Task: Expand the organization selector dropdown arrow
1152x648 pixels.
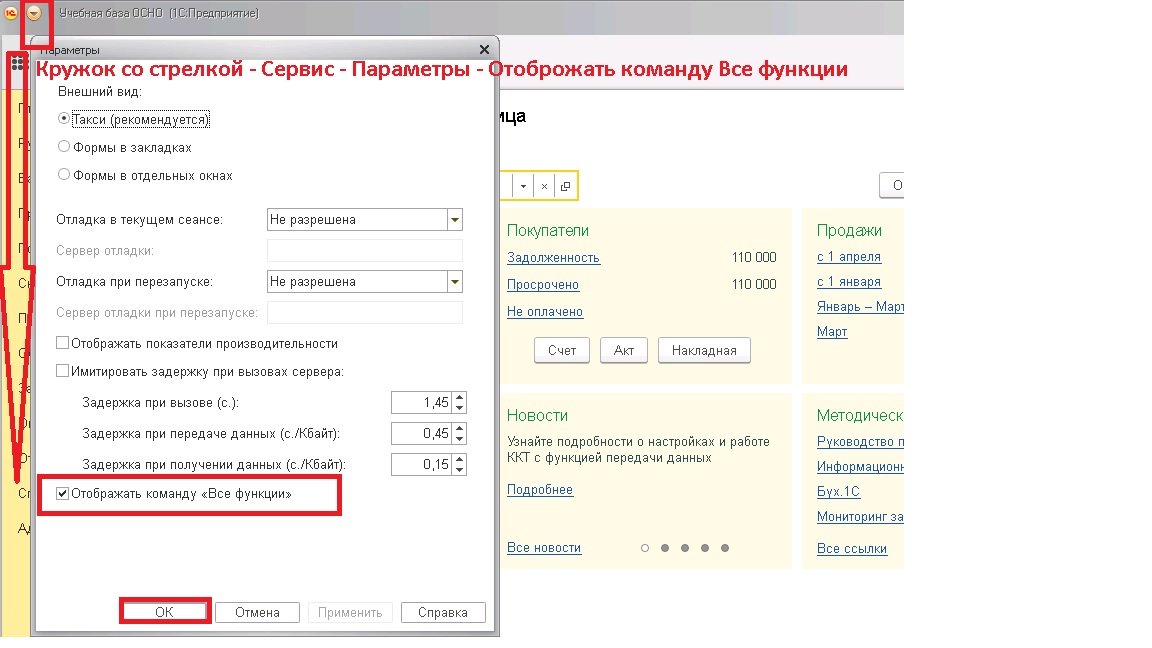Action: tap(523, 186)
